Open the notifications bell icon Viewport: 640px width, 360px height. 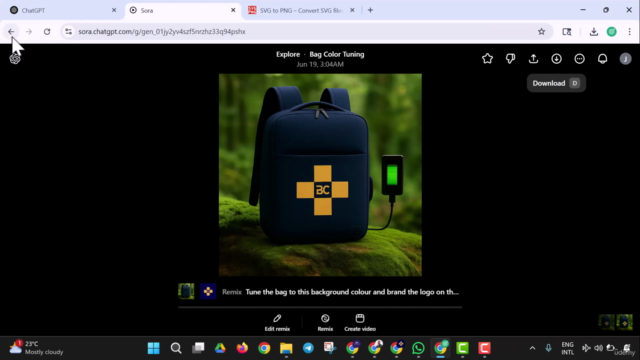coord(602,59)
